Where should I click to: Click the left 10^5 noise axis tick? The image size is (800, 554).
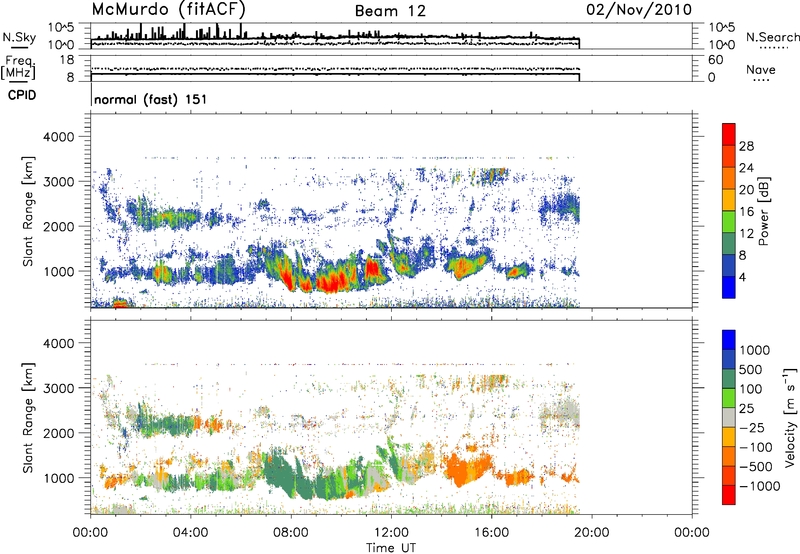point(61,27)
